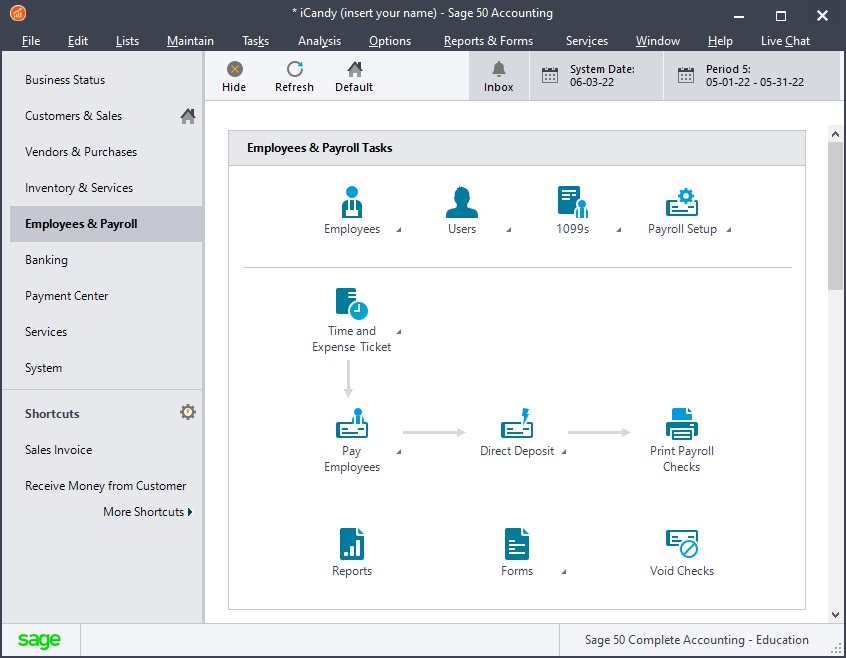Change the System Date calendar
The width and height of the screenshot is (846, 658).
550,76
